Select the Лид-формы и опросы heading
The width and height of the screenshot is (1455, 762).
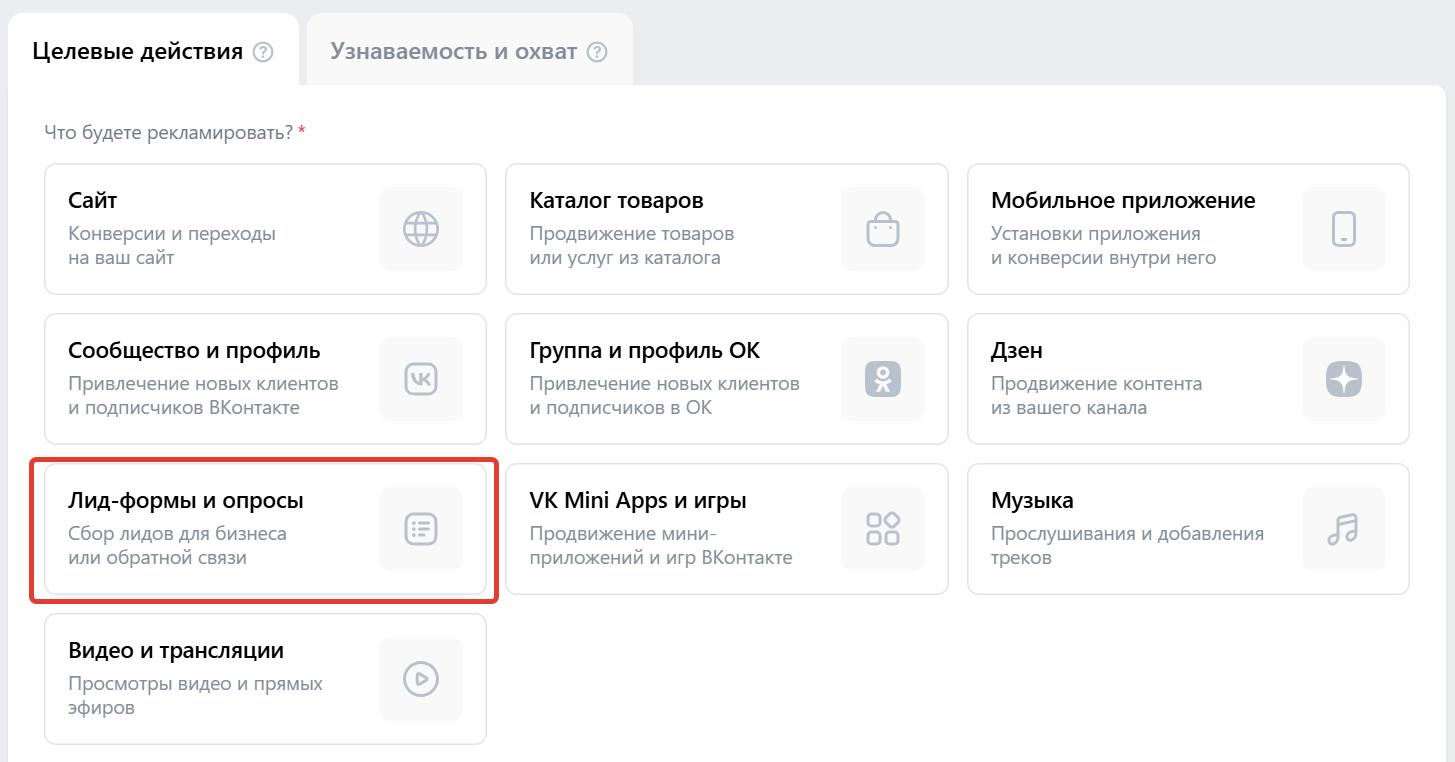coord(185,501)
